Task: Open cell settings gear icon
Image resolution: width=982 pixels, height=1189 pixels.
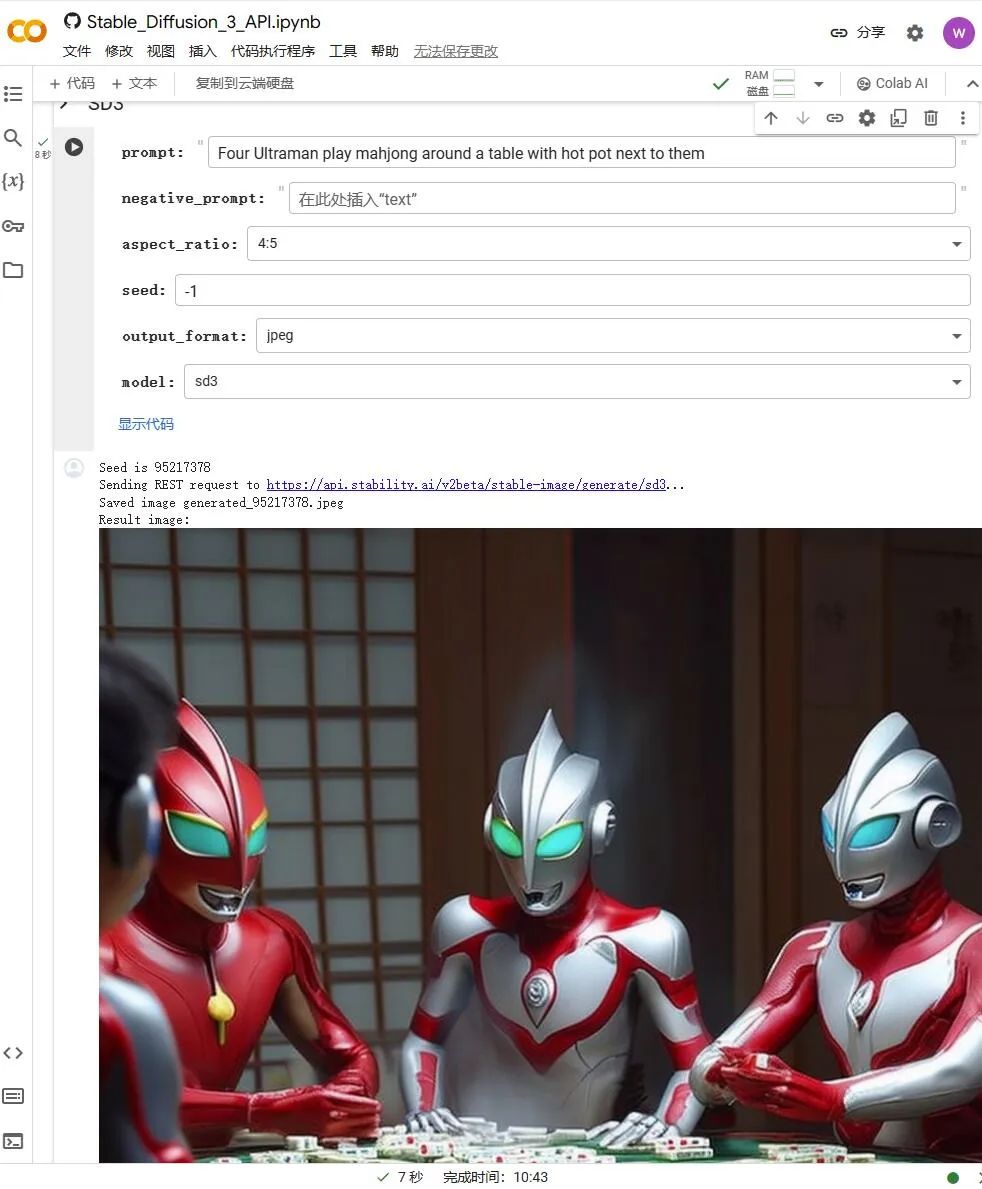Action: tap(867, 118)
